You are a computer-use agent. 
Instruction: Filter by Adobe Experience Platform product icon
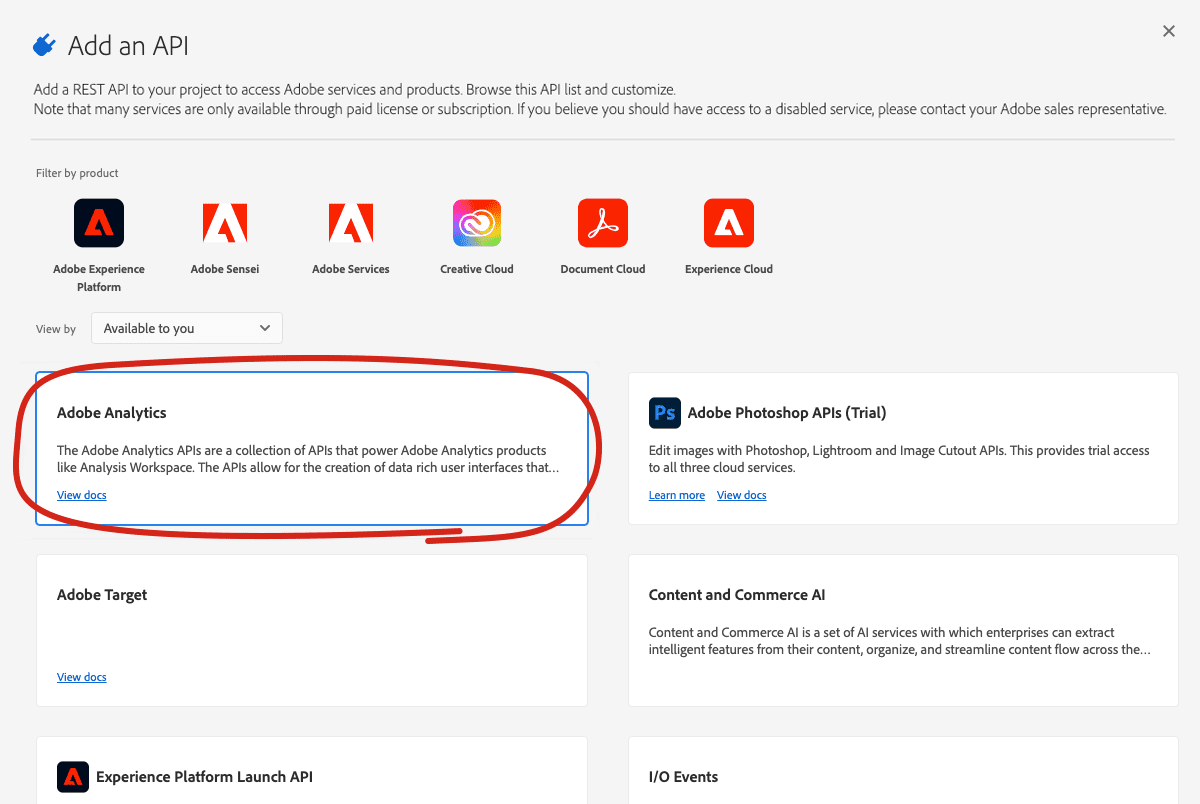point(99,223)
